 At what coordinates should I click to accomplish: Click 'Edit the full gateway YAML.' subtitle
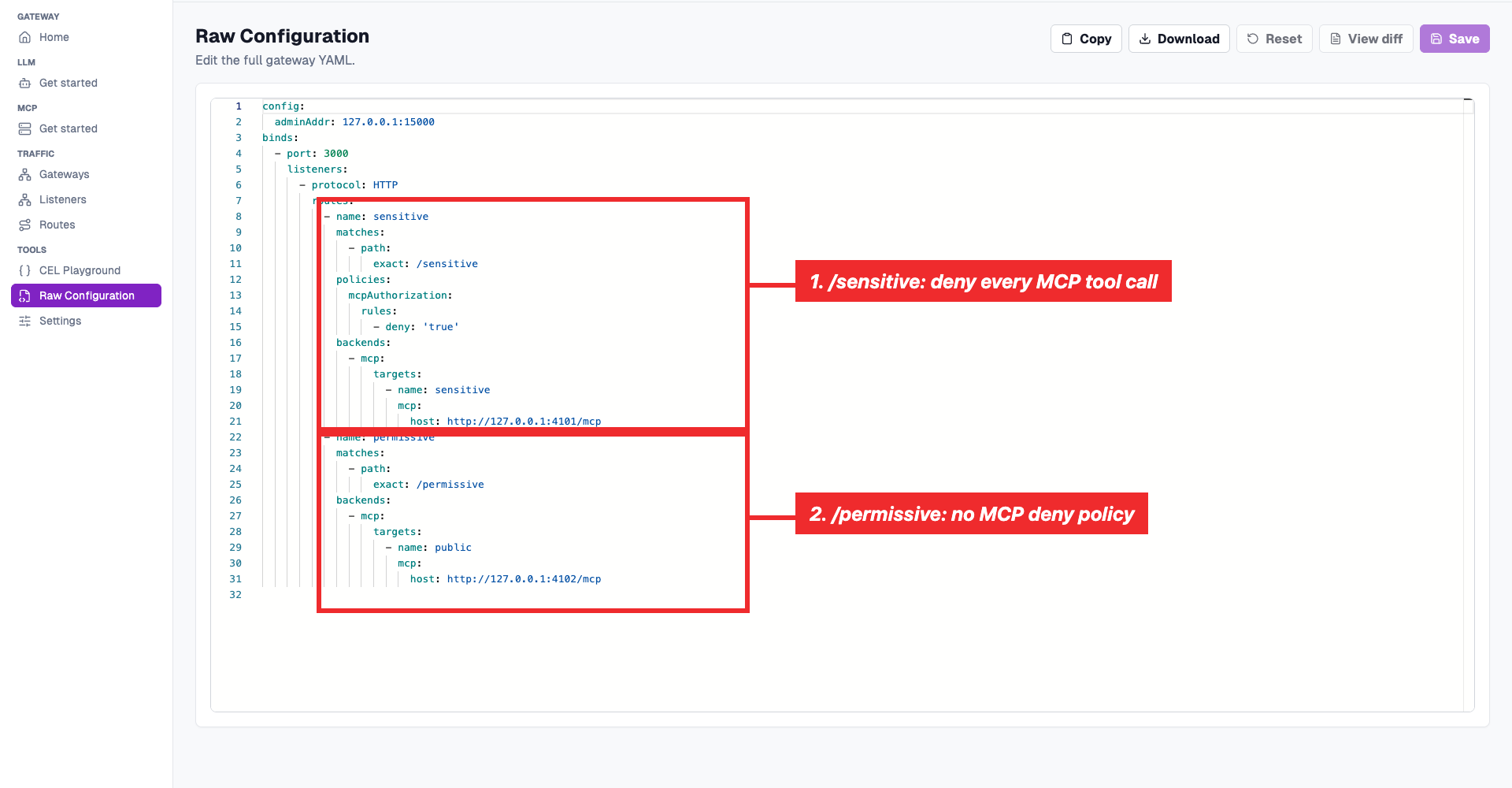[x=275, y=60]
